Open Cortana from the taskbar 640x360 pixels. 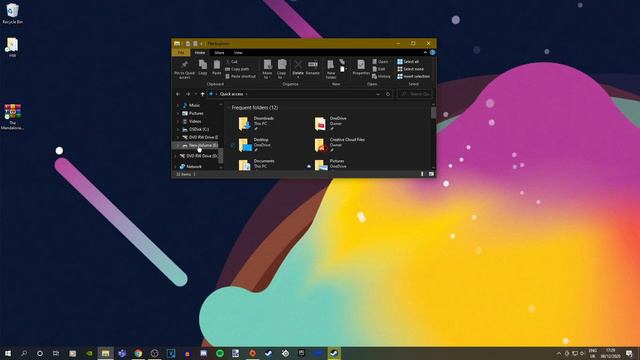pyautogui.click(x=40, y=353)
